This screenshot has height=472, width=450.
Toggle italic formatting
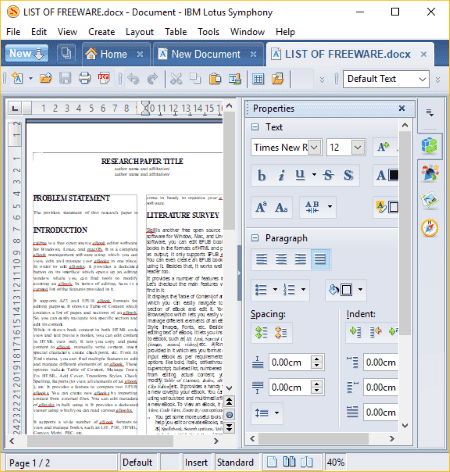(x=281, y=175)
